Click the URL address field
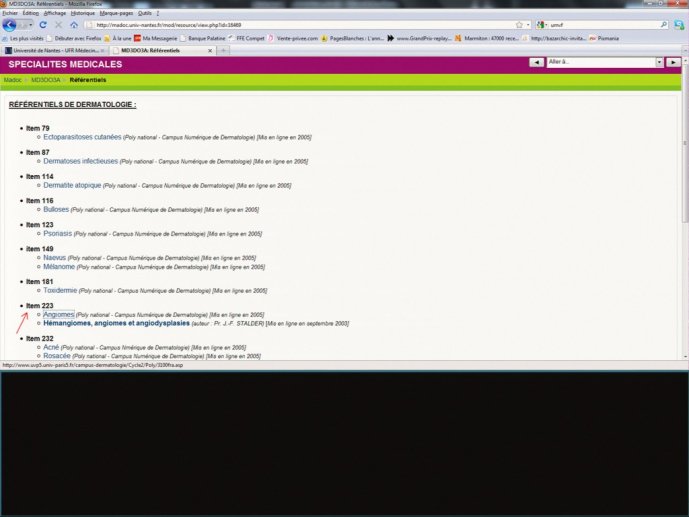 pyautogui.click(x=303, y=25)
